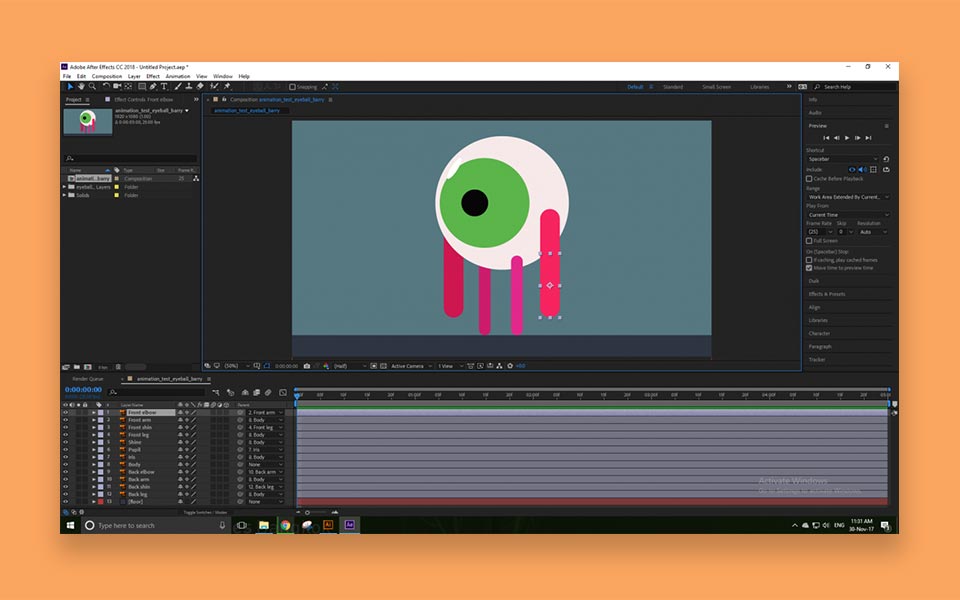Click the composition mini-flowchart icon in timeline
Image resolution: width=960 pixels, height=600 pixels.
pos(216,392)
